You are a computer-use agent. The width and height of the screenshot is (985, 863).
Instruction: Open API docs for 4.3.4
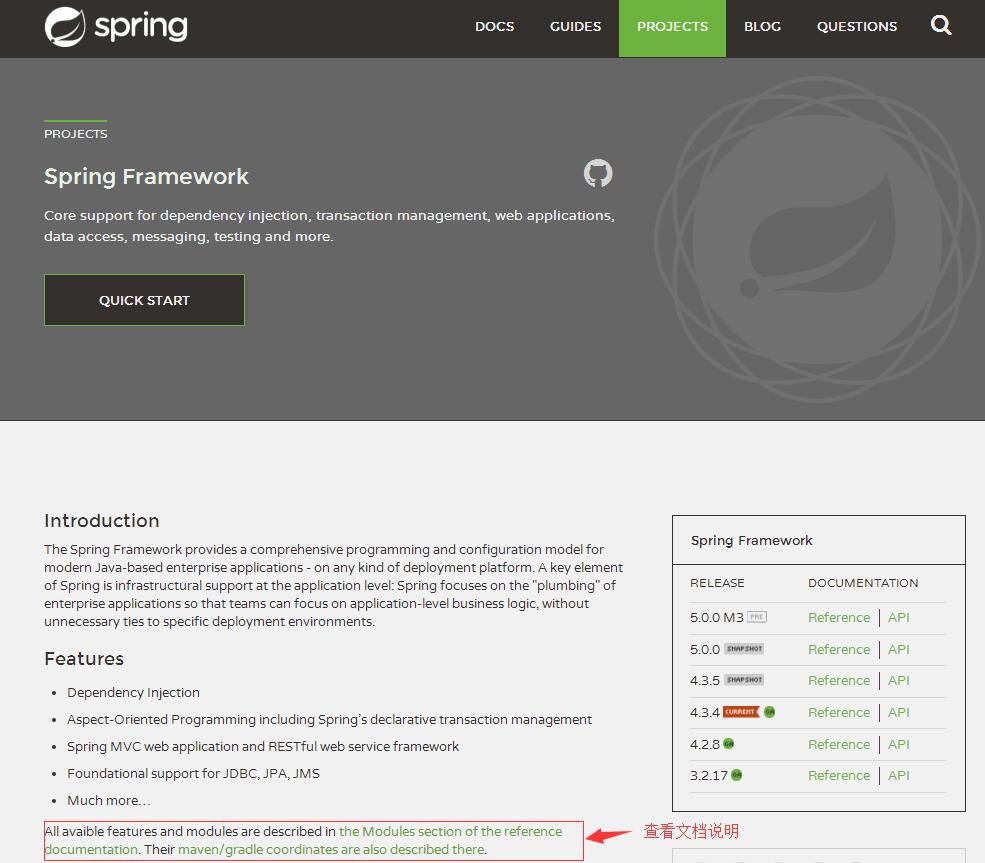[898, 712]
